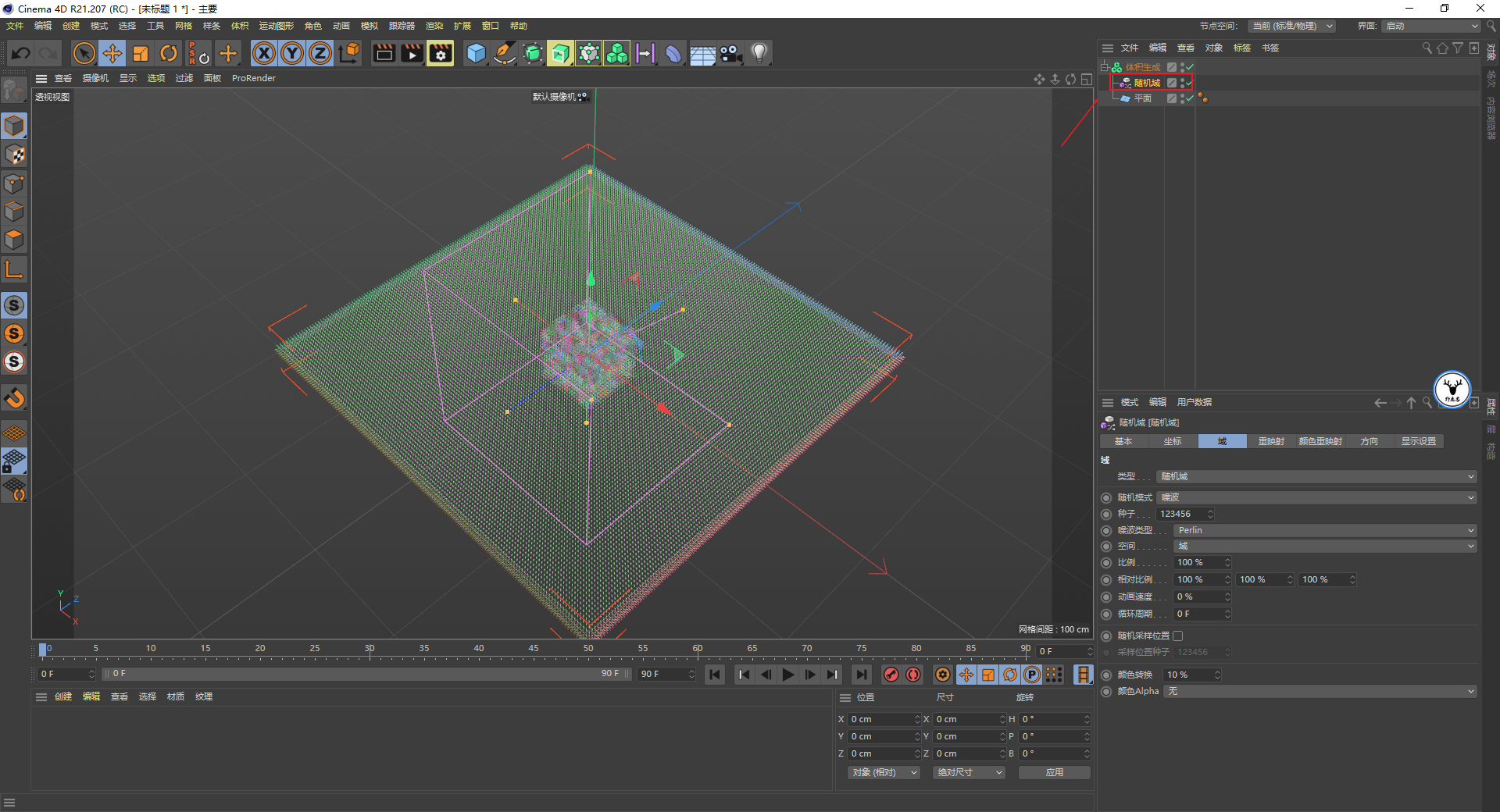Collapse the 体积生成 tree node
Image resolution: width=1500 pixels, height=812 pixels.
pyautogui.click(x=1105, y=67)
